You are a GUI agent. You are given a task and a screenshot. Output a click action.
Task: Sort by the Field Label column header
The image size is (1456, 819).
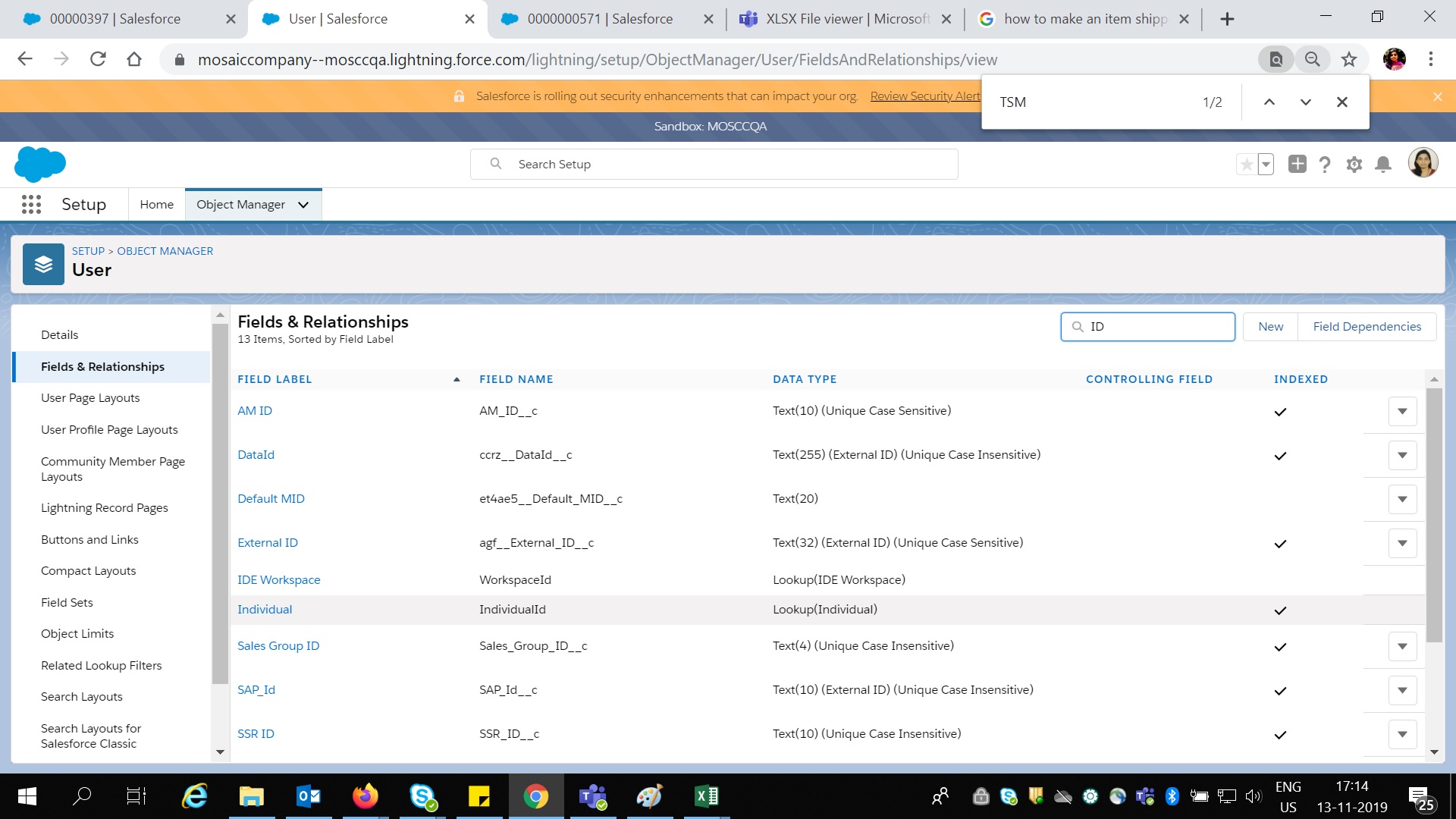(x=275, y=379)
